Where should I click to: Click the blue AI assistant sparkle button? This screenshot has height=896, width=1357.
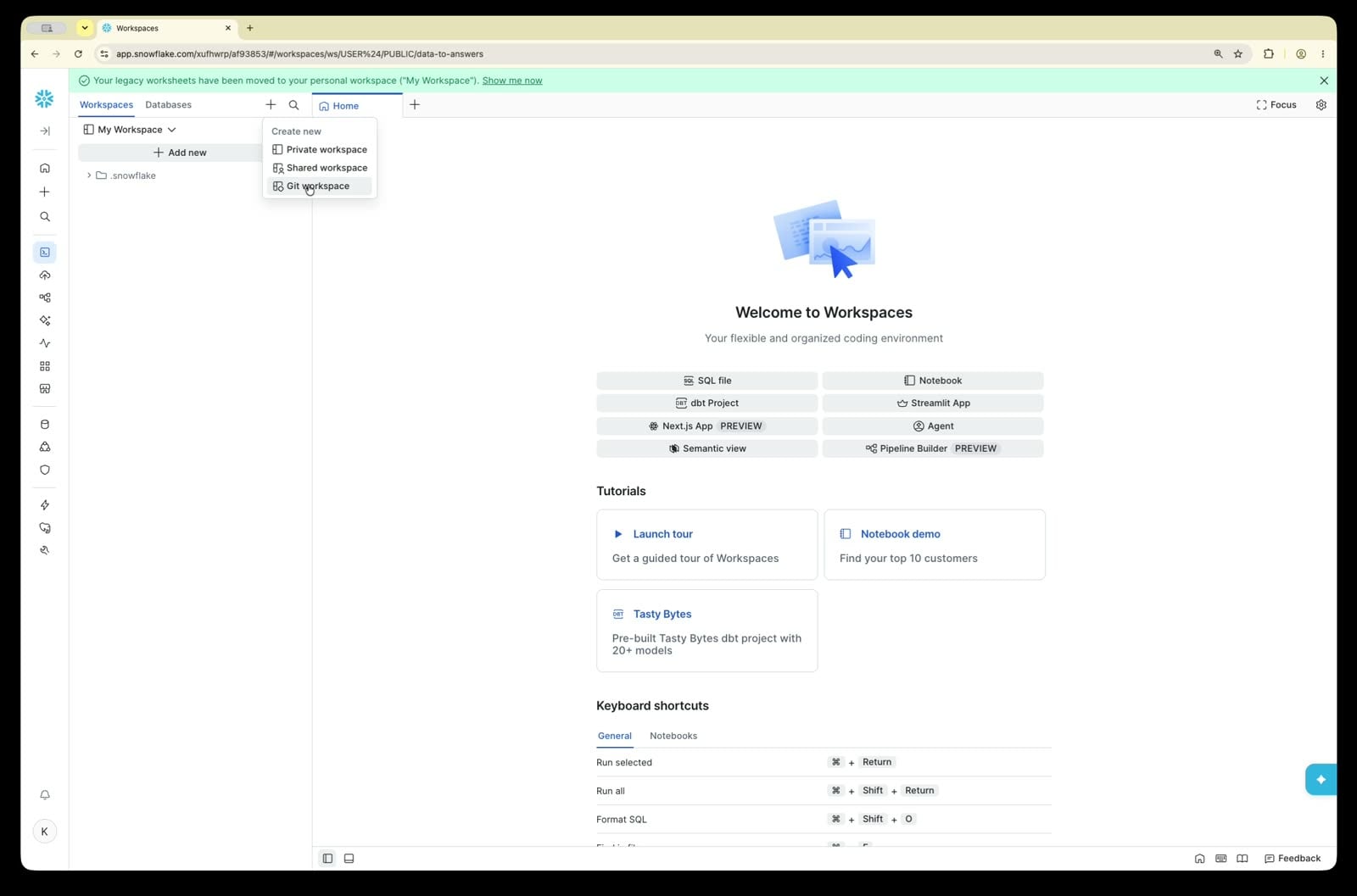tap(1321, 779)
